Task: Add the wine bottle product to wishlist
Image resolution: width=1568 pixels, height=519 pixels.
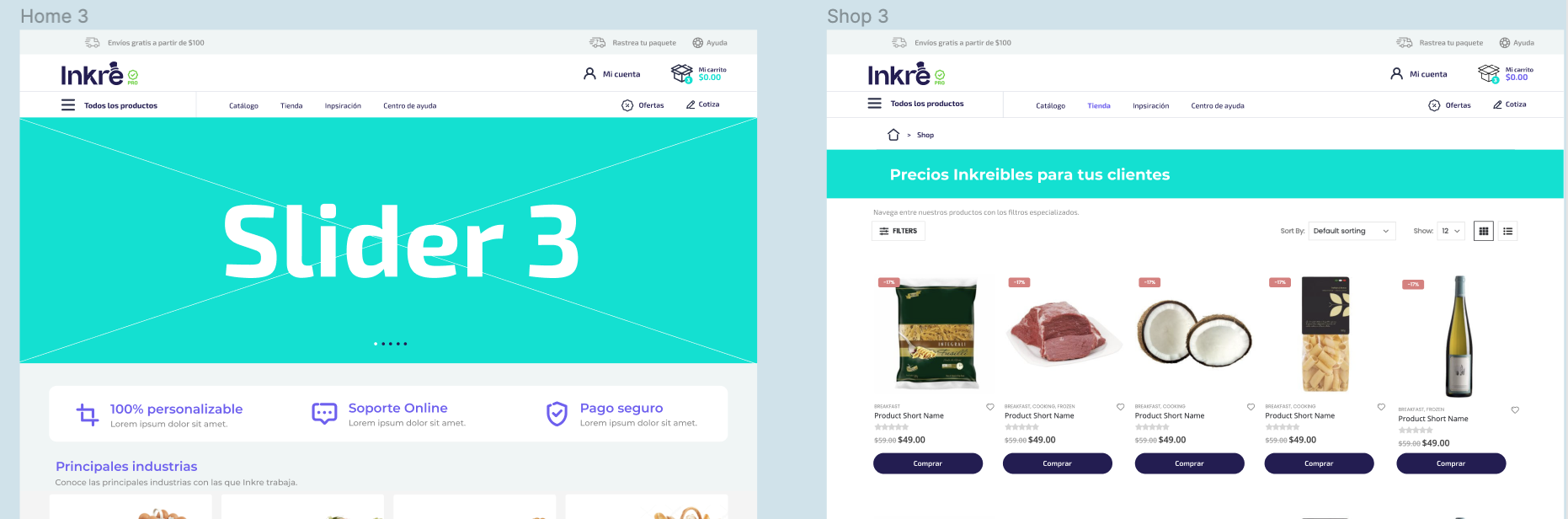Action: (1515, 410)
